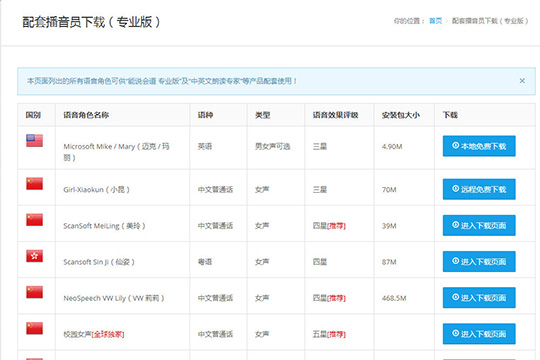The image size is (540, 360).
Task: Click the China flag in Girl-Xiaokun row
Action: 34,184
